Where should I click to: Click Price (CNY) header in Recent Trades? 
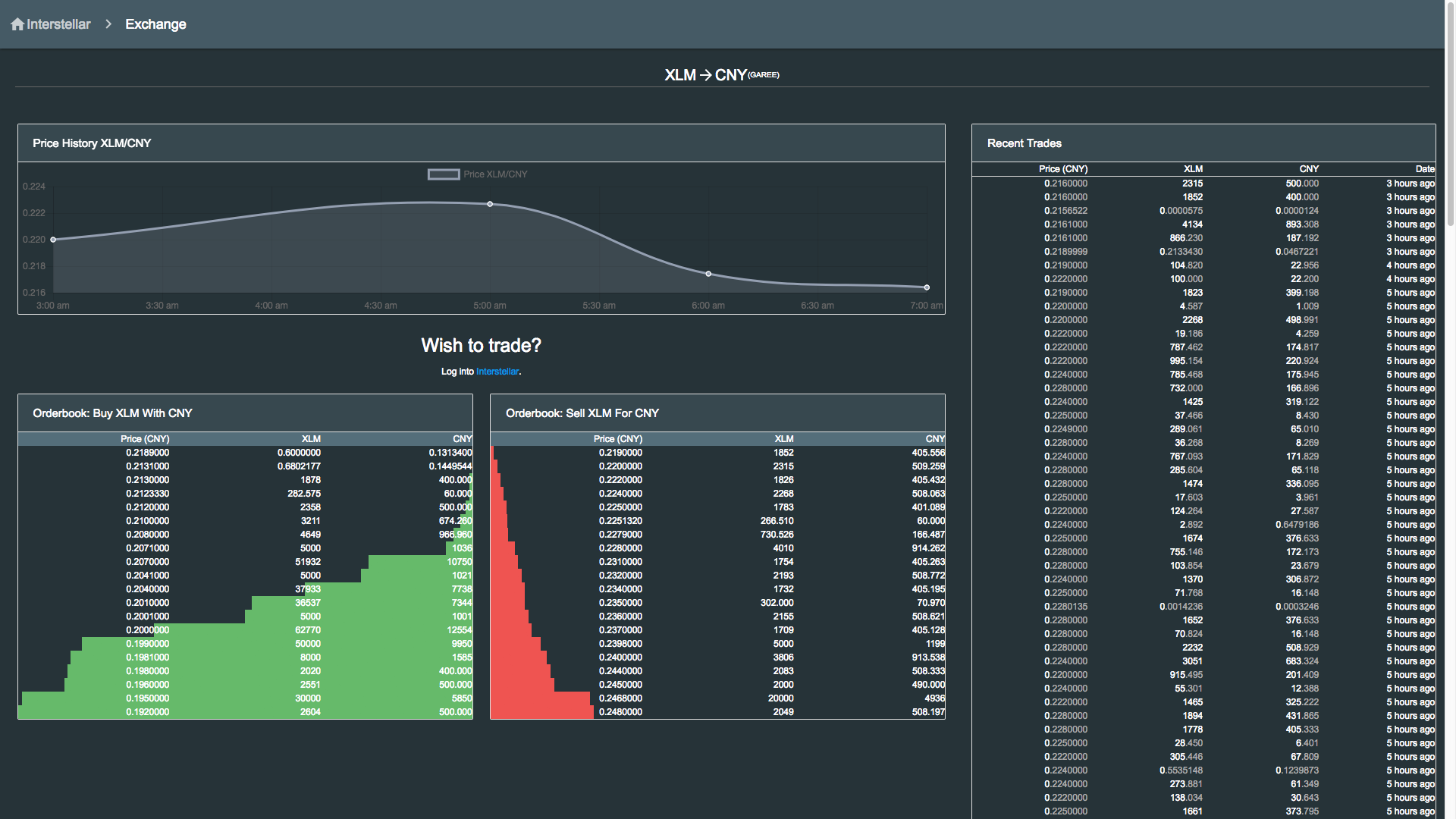pyautogui.click(x=1063, y=169)
